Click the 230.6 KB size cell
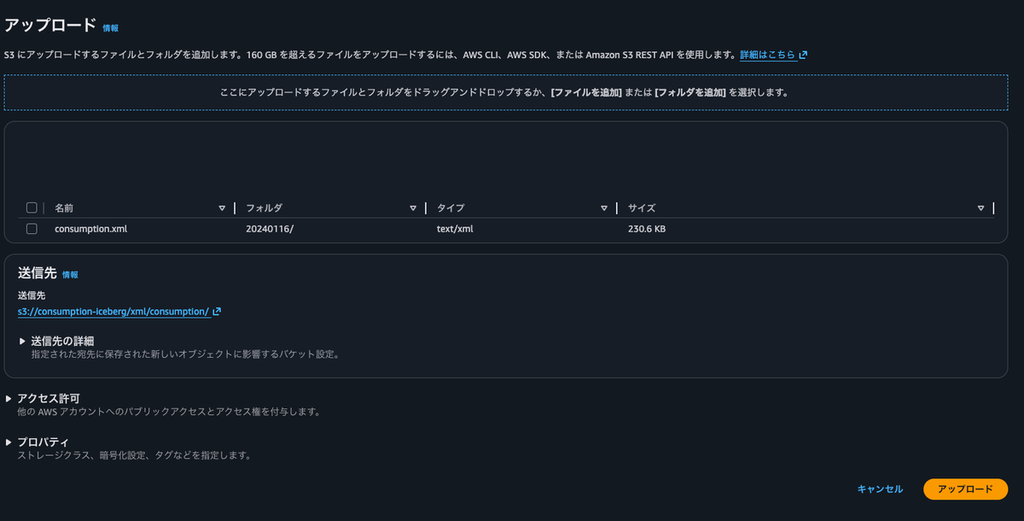The width and height of the screenshot is (1024, 521). tap(647, 229)
